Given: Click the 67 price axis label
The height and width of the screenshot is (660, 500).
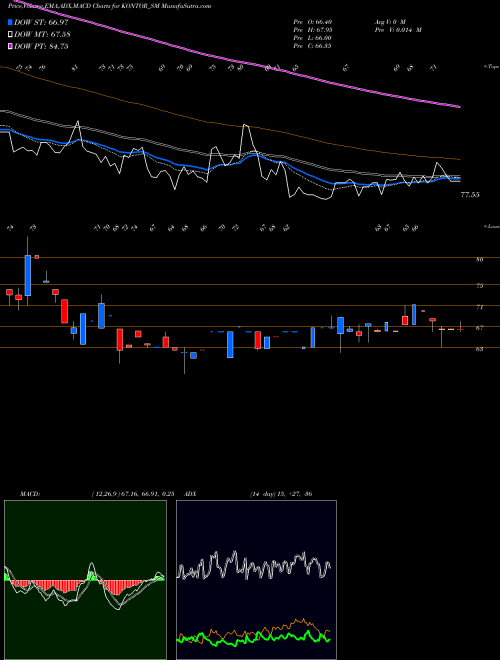Looking at the screenshot, I should pos(479,328).
